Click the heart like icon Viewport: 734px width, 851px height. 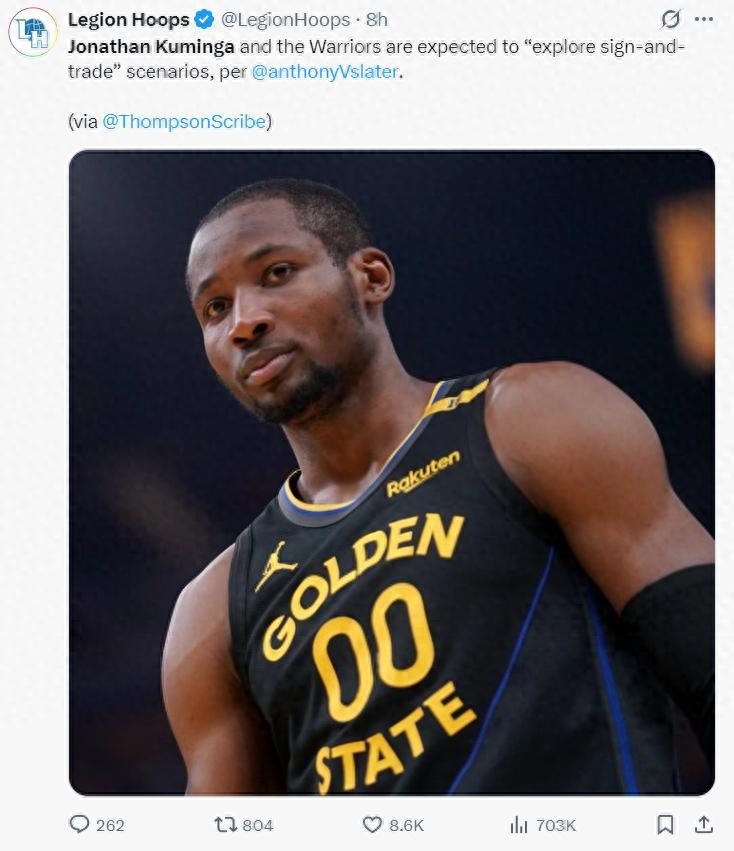(372, 824)
